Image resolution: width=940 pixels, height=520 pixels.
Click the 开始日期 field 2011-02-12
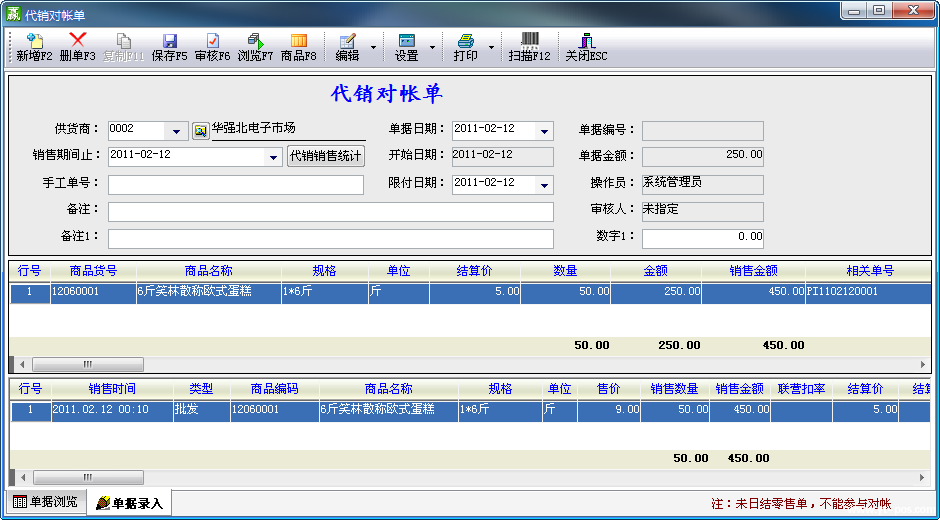[502, 157]
